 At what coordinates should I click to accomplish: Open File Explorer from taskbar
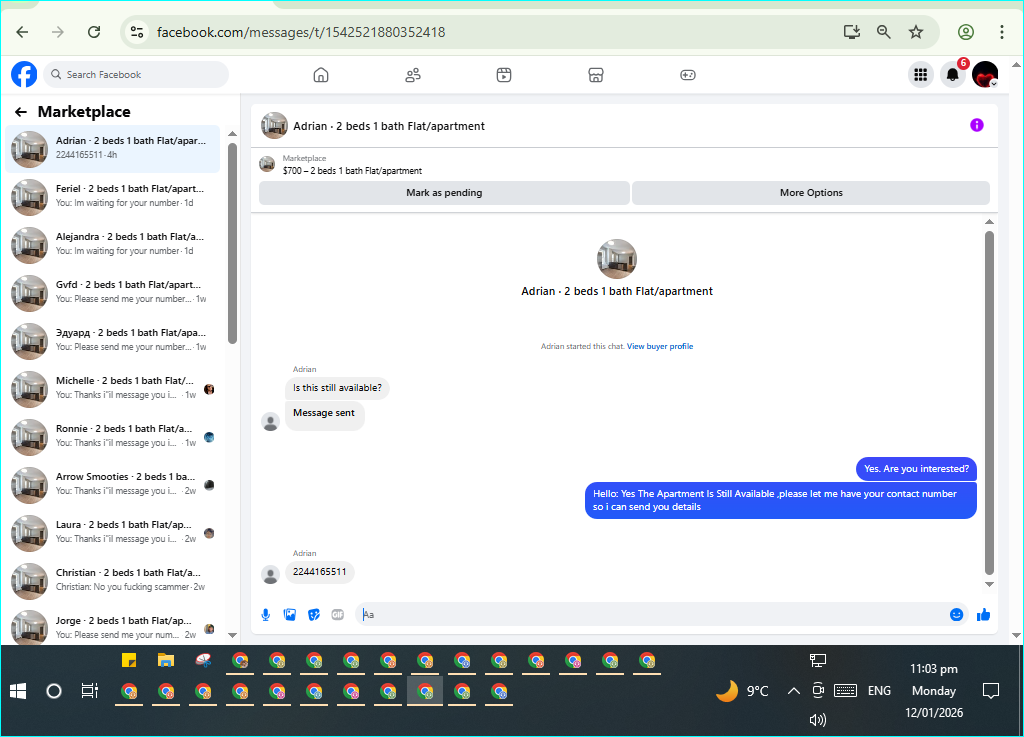point(166,660)
